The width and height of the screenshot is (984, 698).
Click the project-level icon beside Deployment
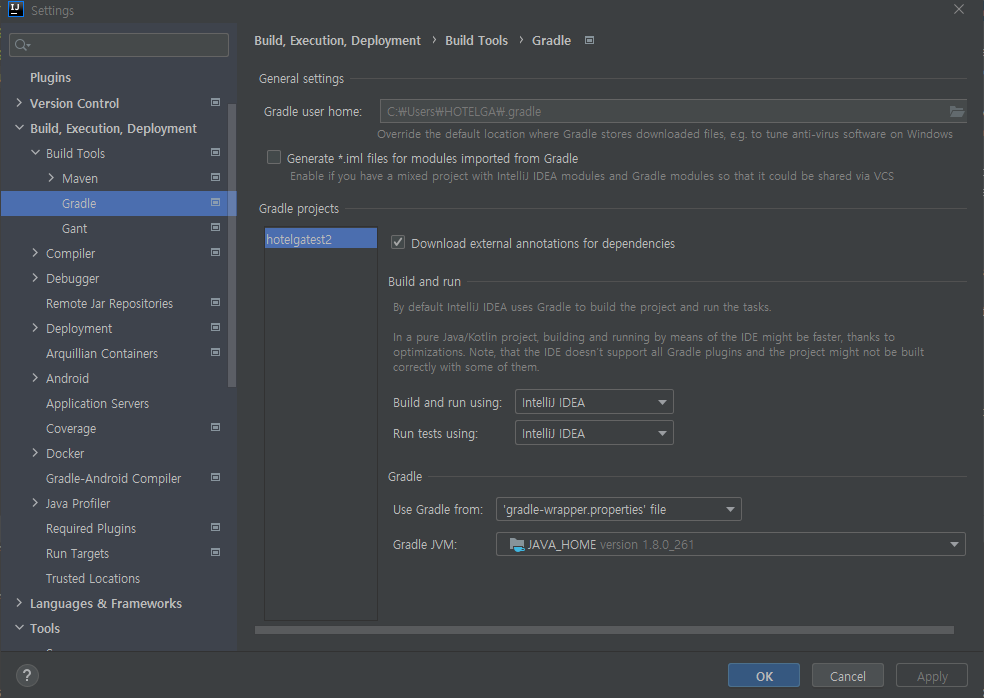[x=215, y=328]
